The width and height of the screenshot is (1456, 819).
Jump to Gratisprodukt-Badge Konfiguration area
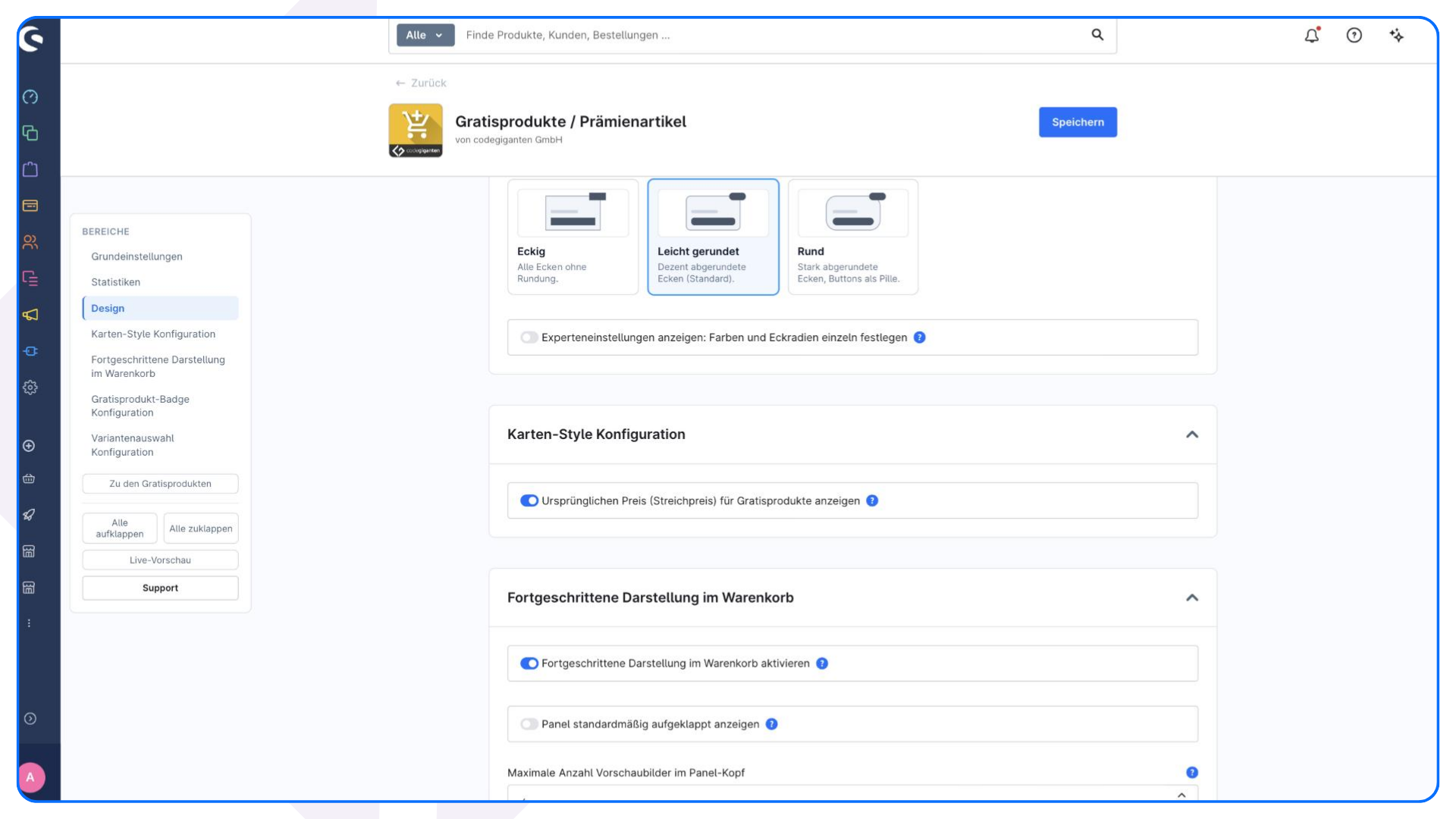point(140,406)
